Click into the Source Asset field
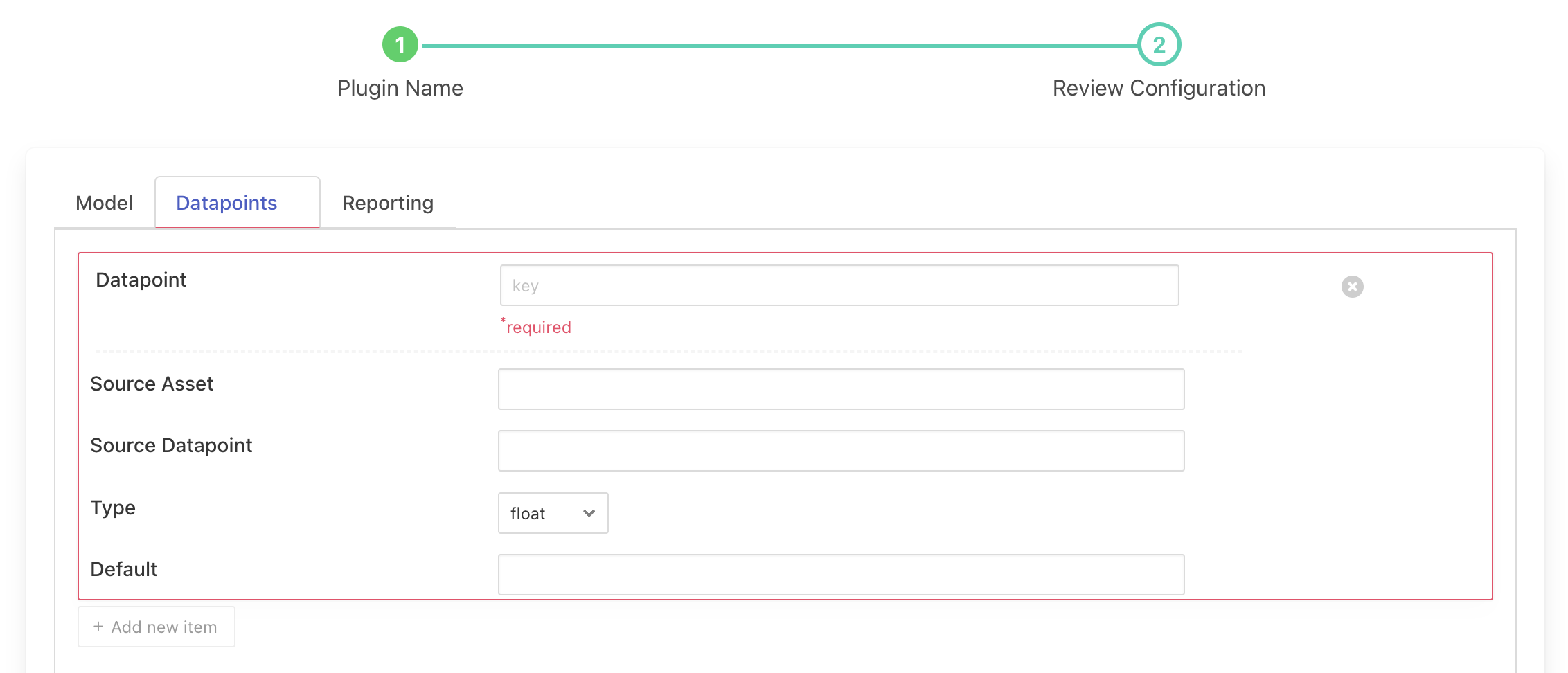The height and width of the screenshot is (673, 1568). [841, 389]
